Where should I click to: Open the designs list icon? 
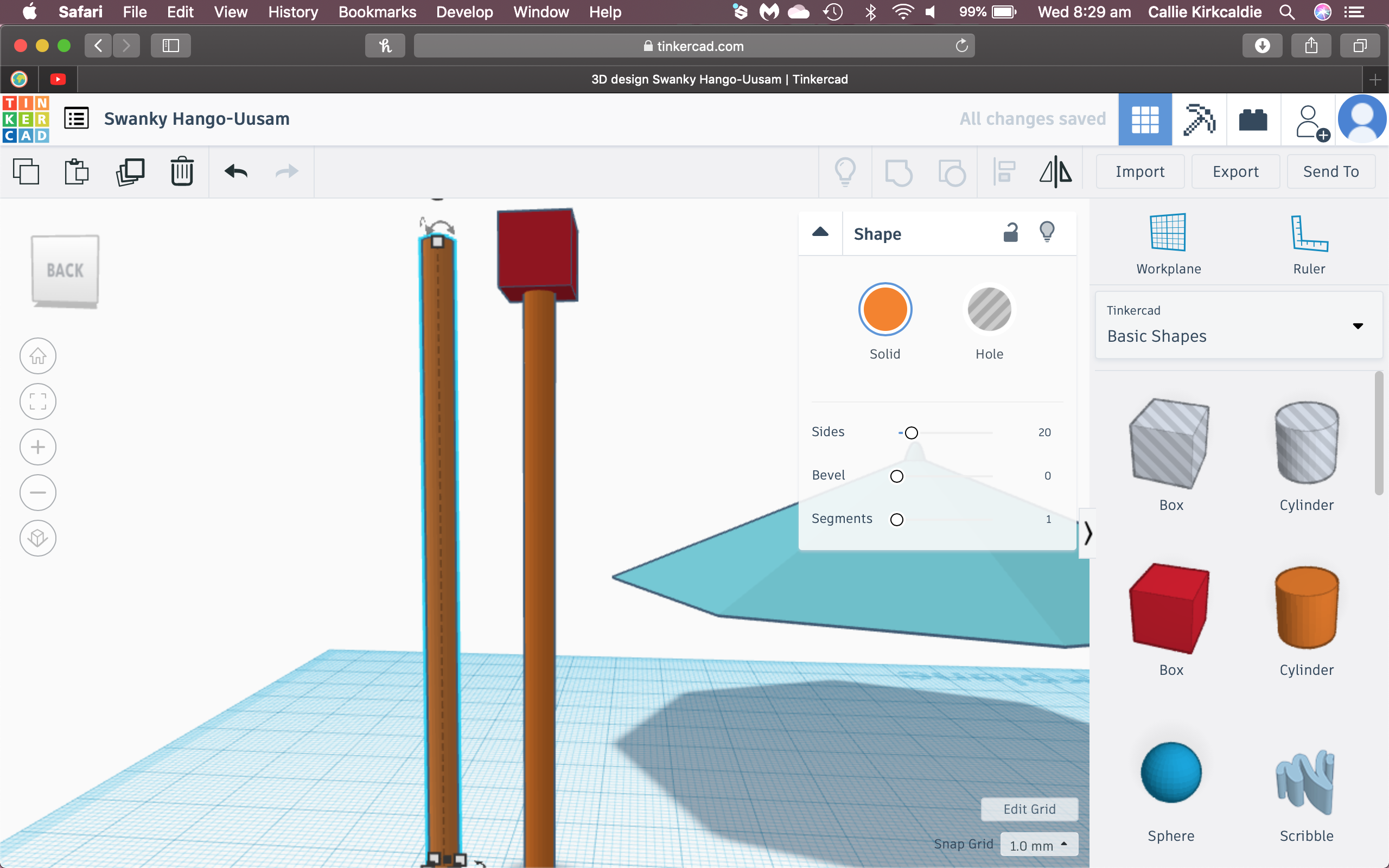coord(77,119)
